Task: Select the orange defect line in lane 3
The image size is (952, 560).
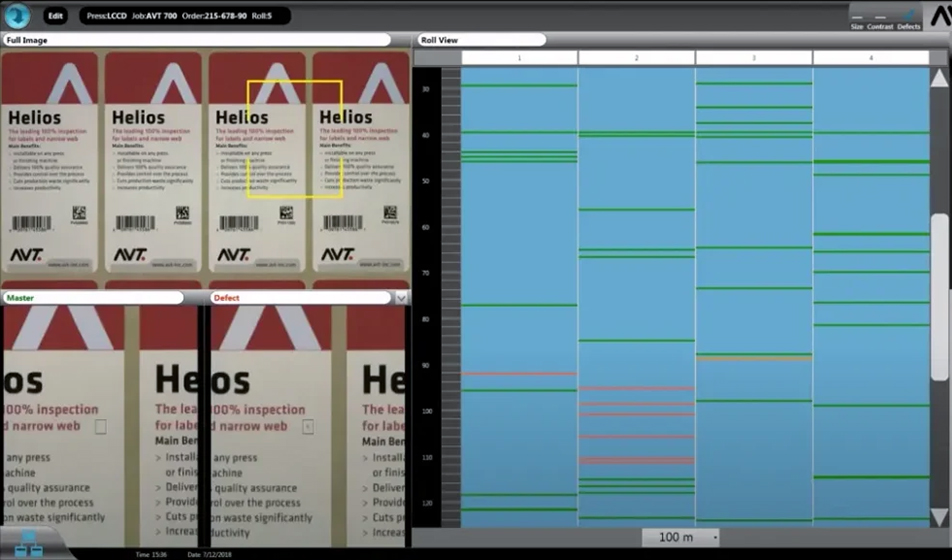Action: coord(753,358)
